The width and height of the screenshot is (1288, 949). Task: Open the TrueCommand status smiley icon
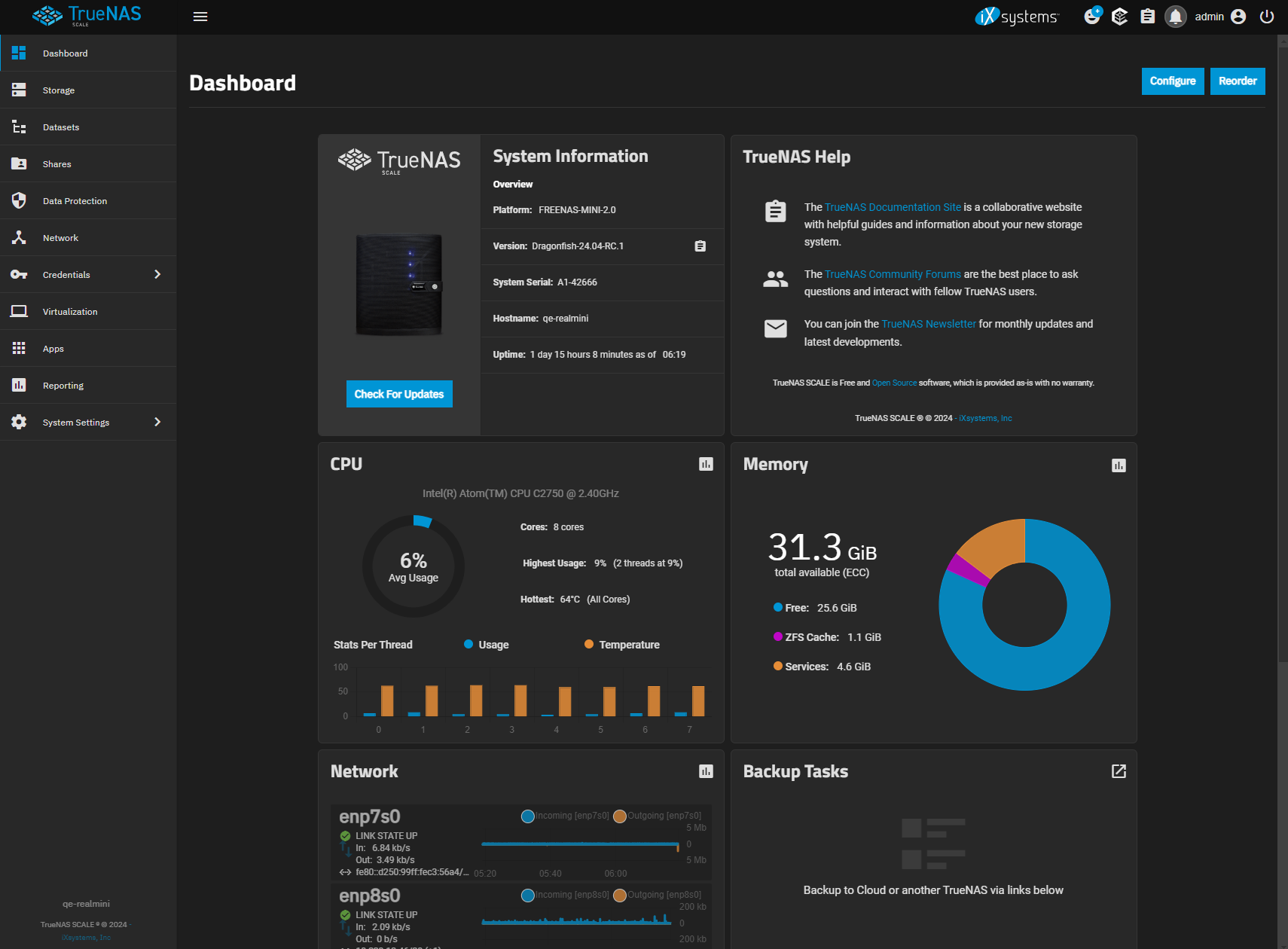pyautogui.click(x=1092, y=16)
